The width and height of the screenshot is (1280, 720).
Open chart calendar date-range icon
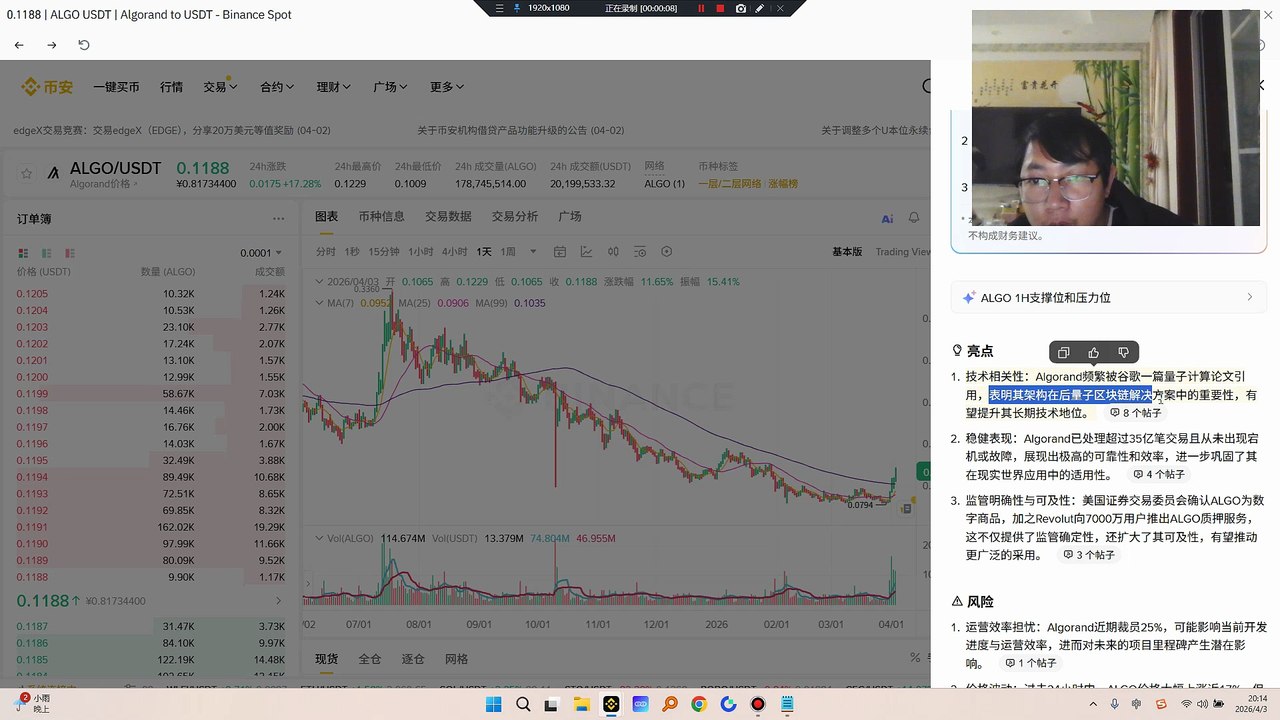[x=560, y=251]
